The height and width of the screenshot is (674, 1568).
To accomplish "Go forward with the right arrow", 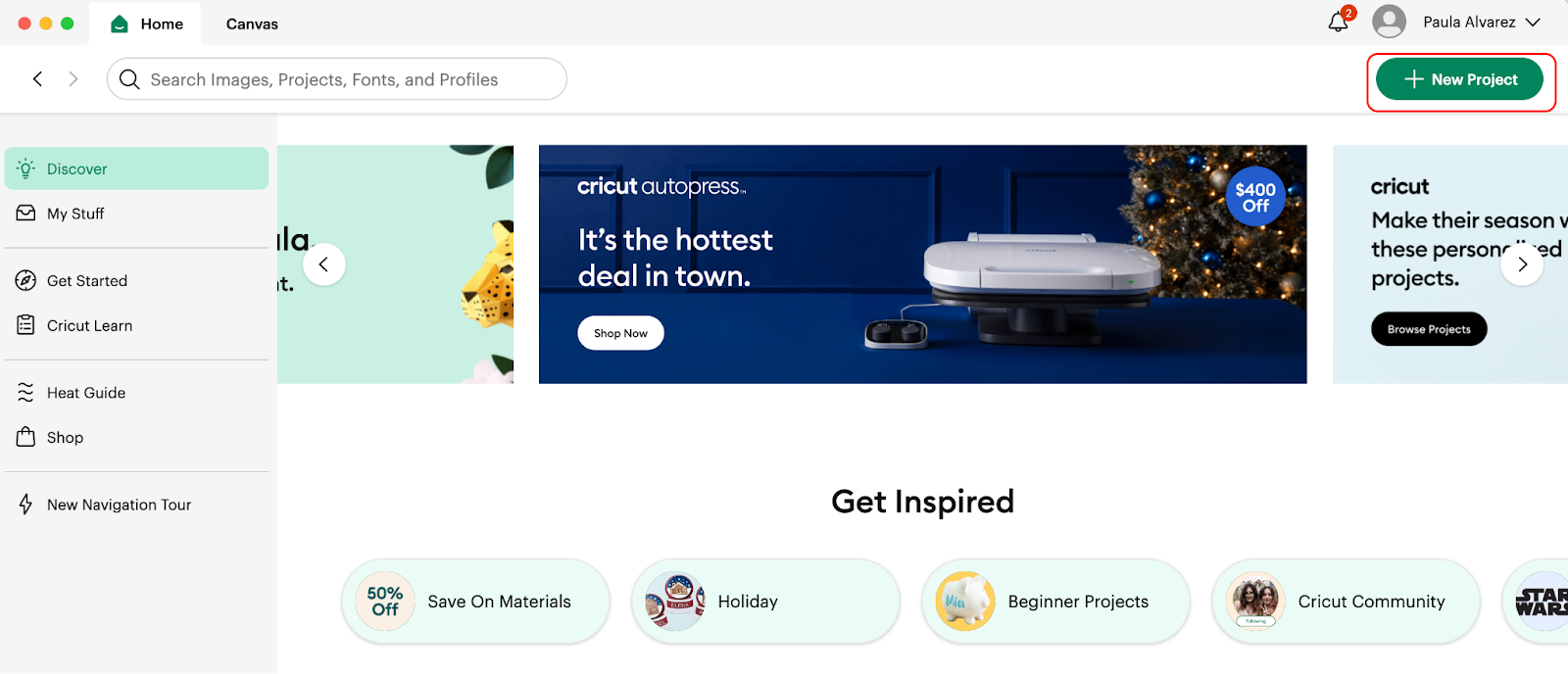I will coord(73,79).
